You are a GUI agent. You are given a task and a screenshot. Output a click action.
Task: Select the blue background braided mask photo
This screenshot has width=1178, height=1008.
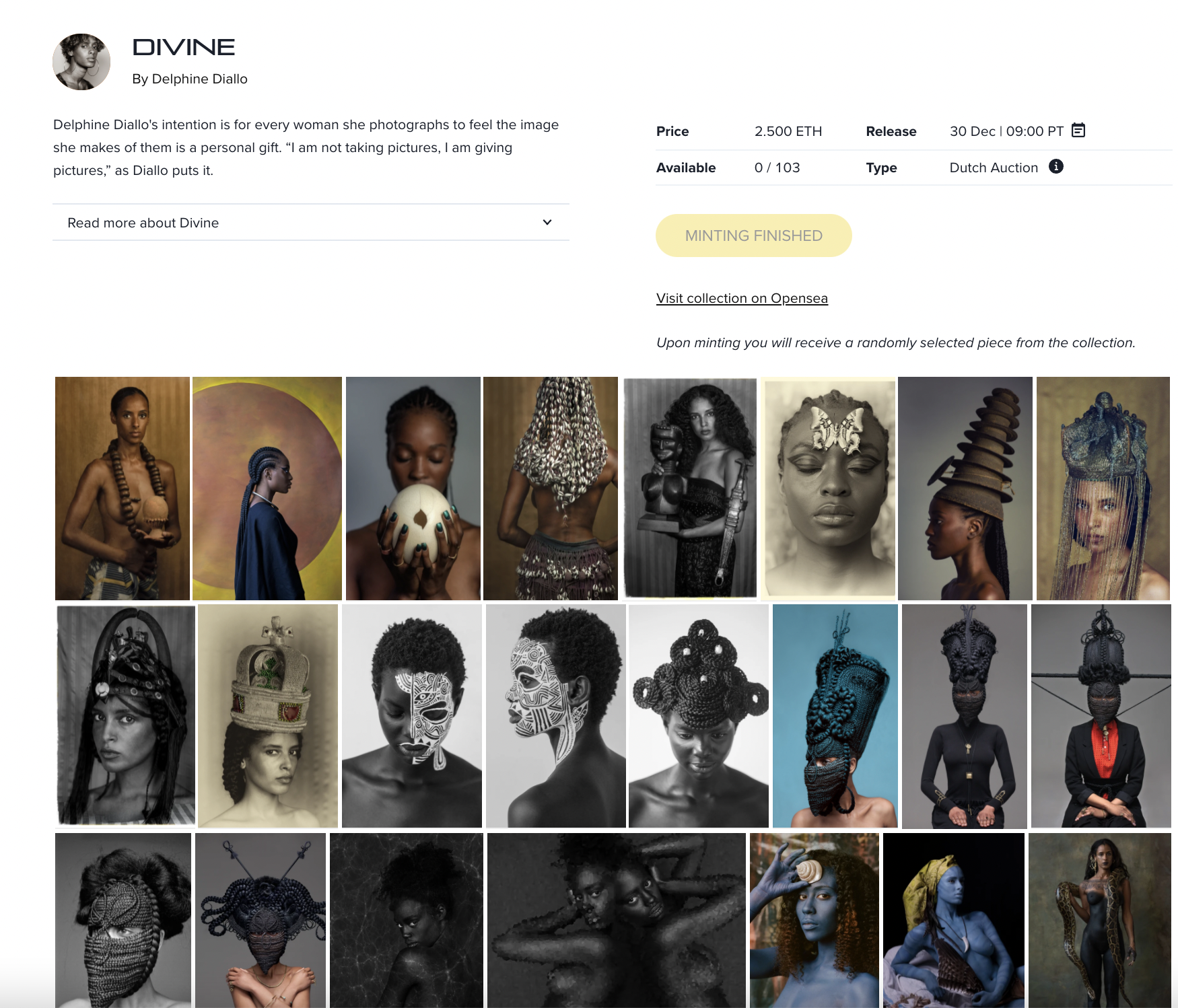[835, 716]
